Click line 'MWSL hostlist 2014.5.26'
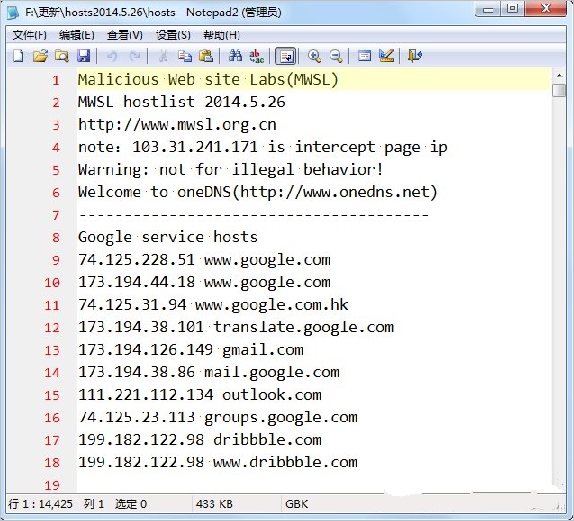574x521 pixels. point(182,102)
